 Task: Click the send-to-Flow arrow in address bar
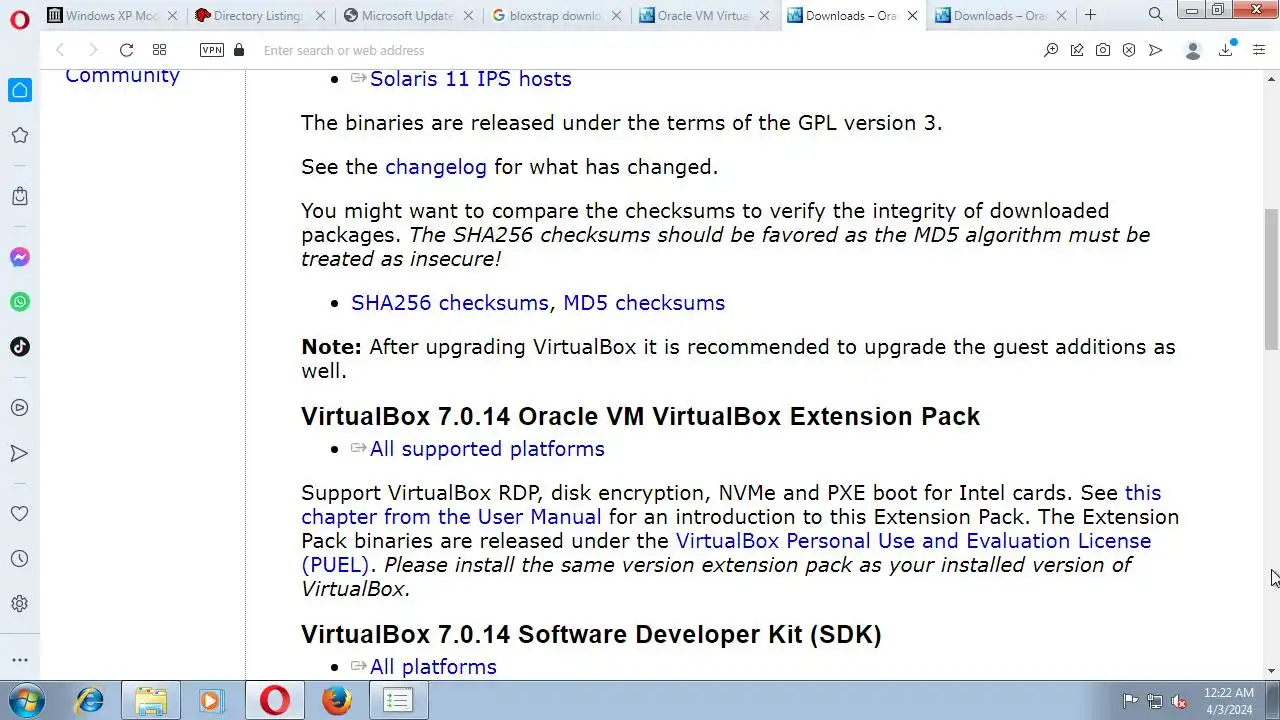pyautogui.click(x=1155, y=50)
